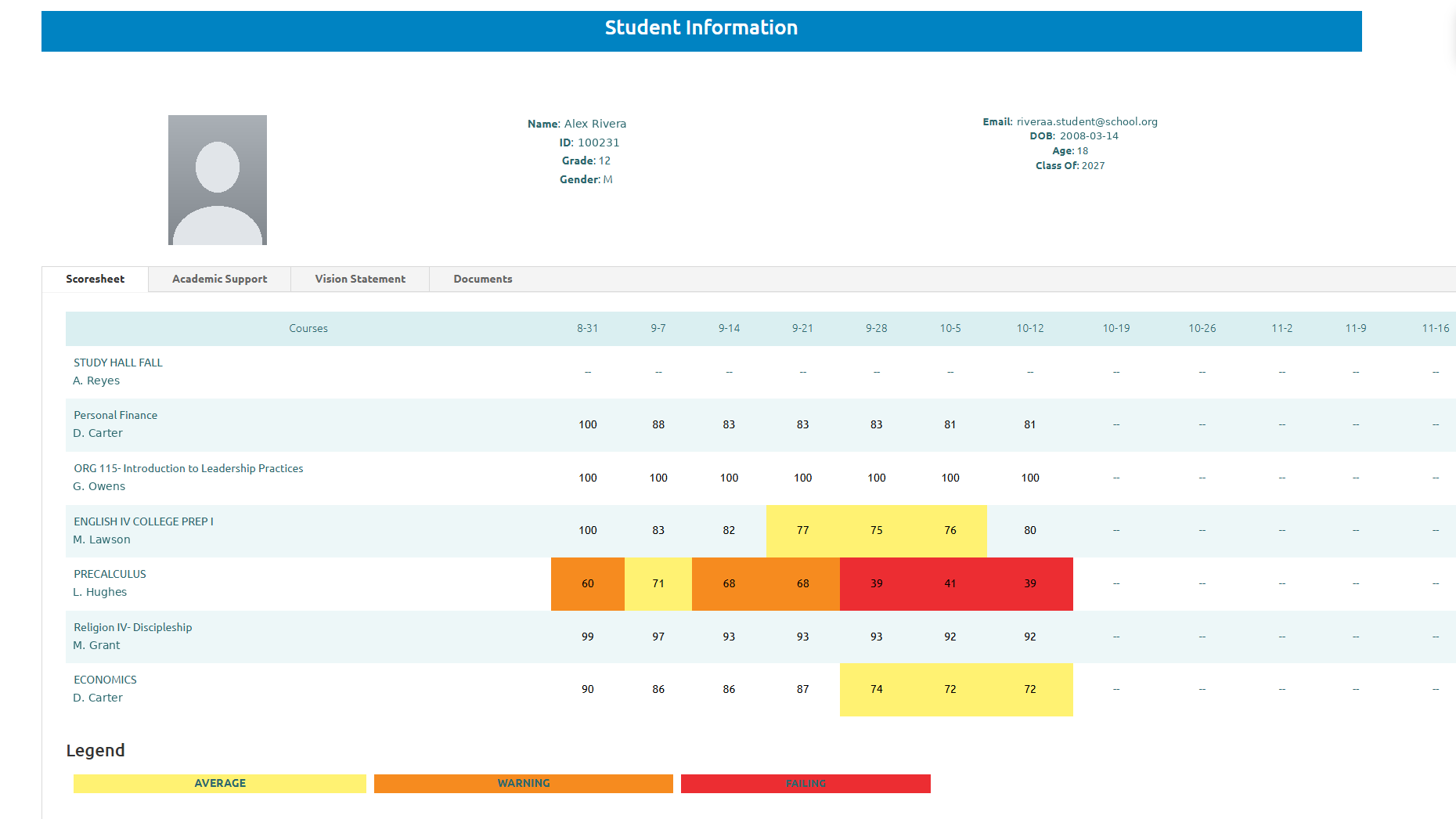Image resolution: width=1456 pixels, height=819 pixels.
Task: Click English IV score 77 for 9-21
Action: click(803, 530)
